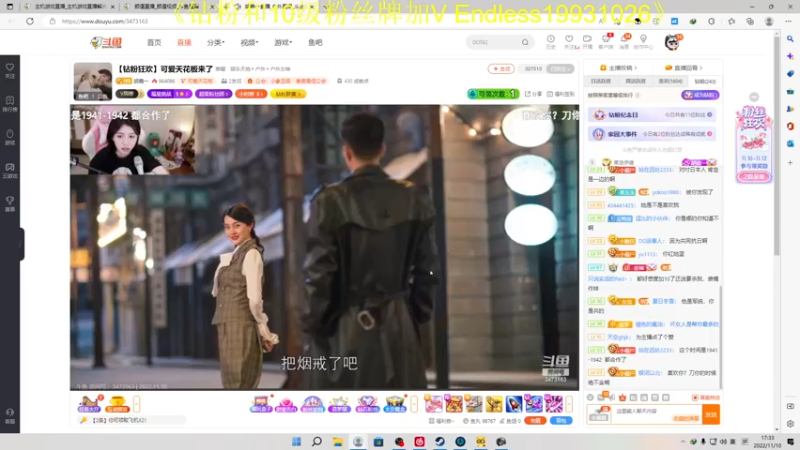Image resolution: width=800 pixels, height=450 pixels.
Task: Select the first pink gift icon
Action: click(434, 404)
